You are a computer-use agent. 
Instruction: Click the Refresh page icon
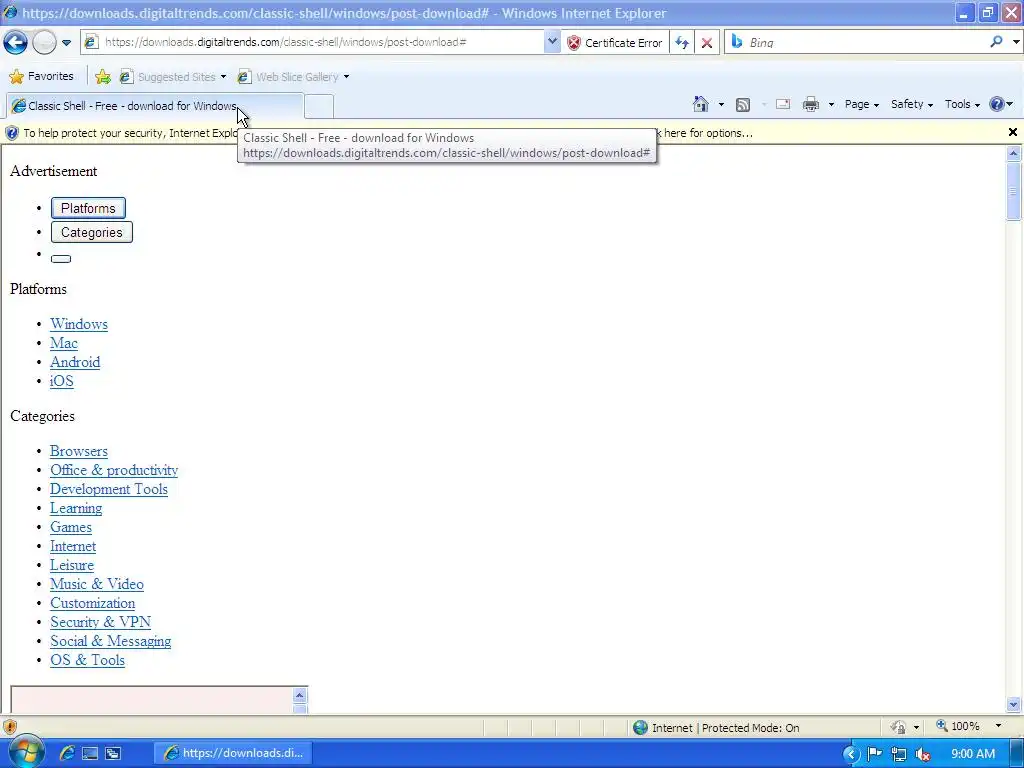[682, 42]
